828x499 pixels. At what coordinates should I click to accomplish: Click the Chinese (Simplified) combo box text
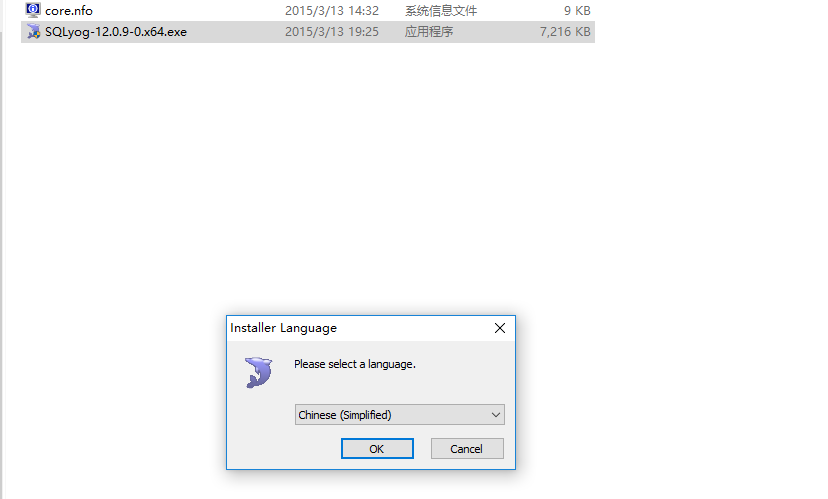tap(345, 415)
